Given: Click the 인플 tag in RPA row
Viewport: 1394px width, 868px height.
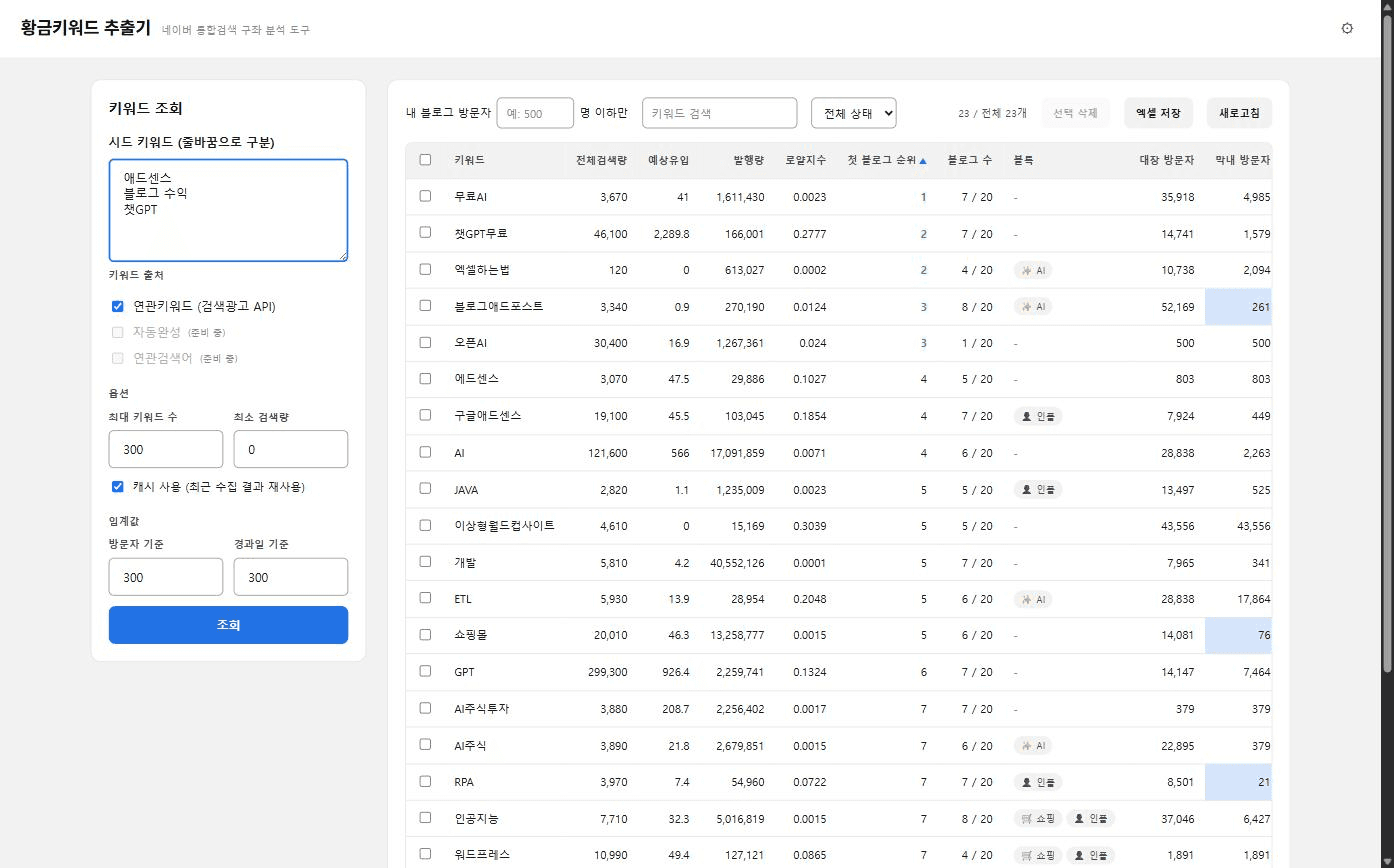Looking at the screenshot, I should coord(1038,782).
